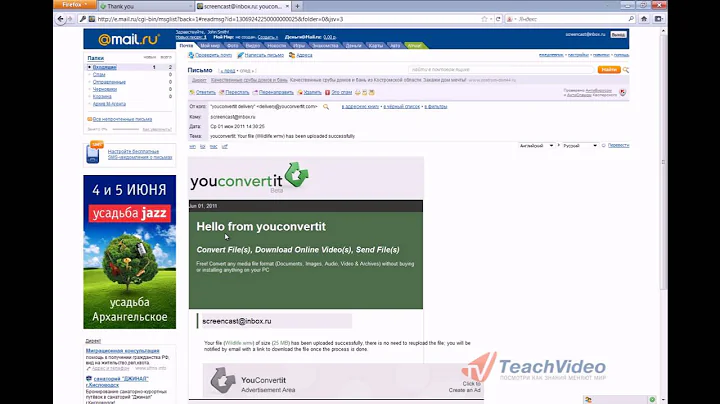
Task: Click the mailbox search input field
Action: coord(501,69)
